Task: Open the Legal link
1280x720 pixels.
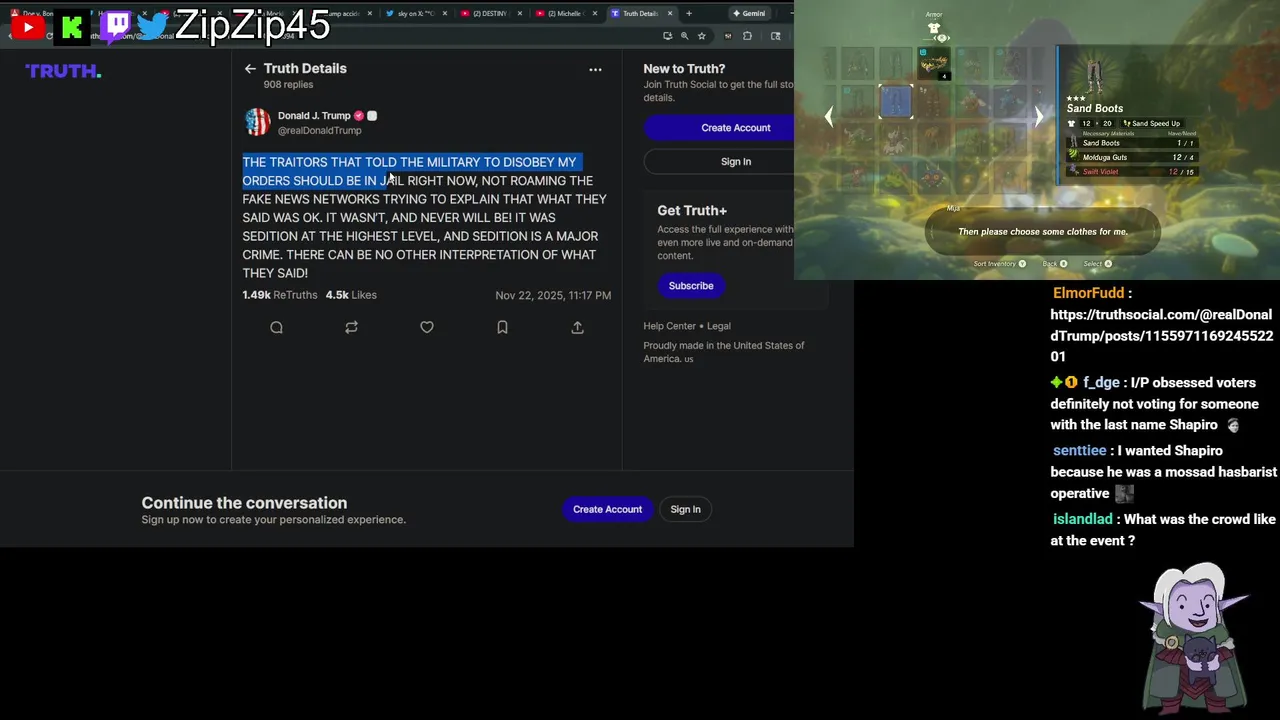Action: (x=719, y=326)
